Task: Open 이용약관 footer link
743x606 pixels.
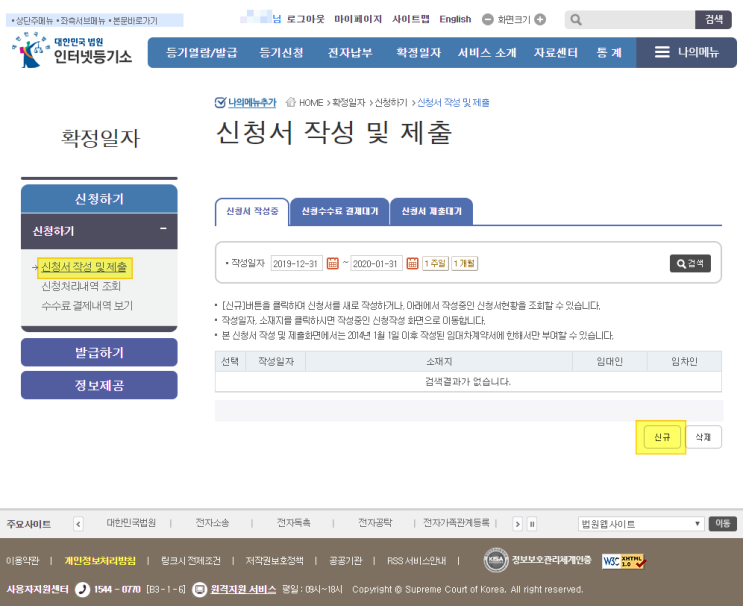Action: 23,561
